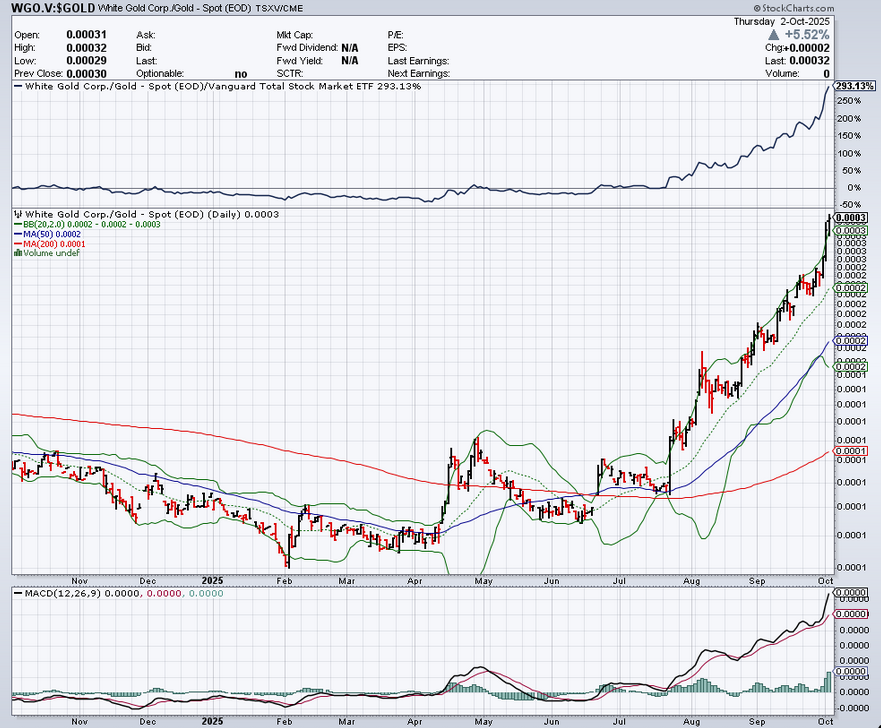Image resolution: width=881 pixels, height=728 pixels.
Task: Click the blue MA(50) legend marker
Action: pos(15,234)
